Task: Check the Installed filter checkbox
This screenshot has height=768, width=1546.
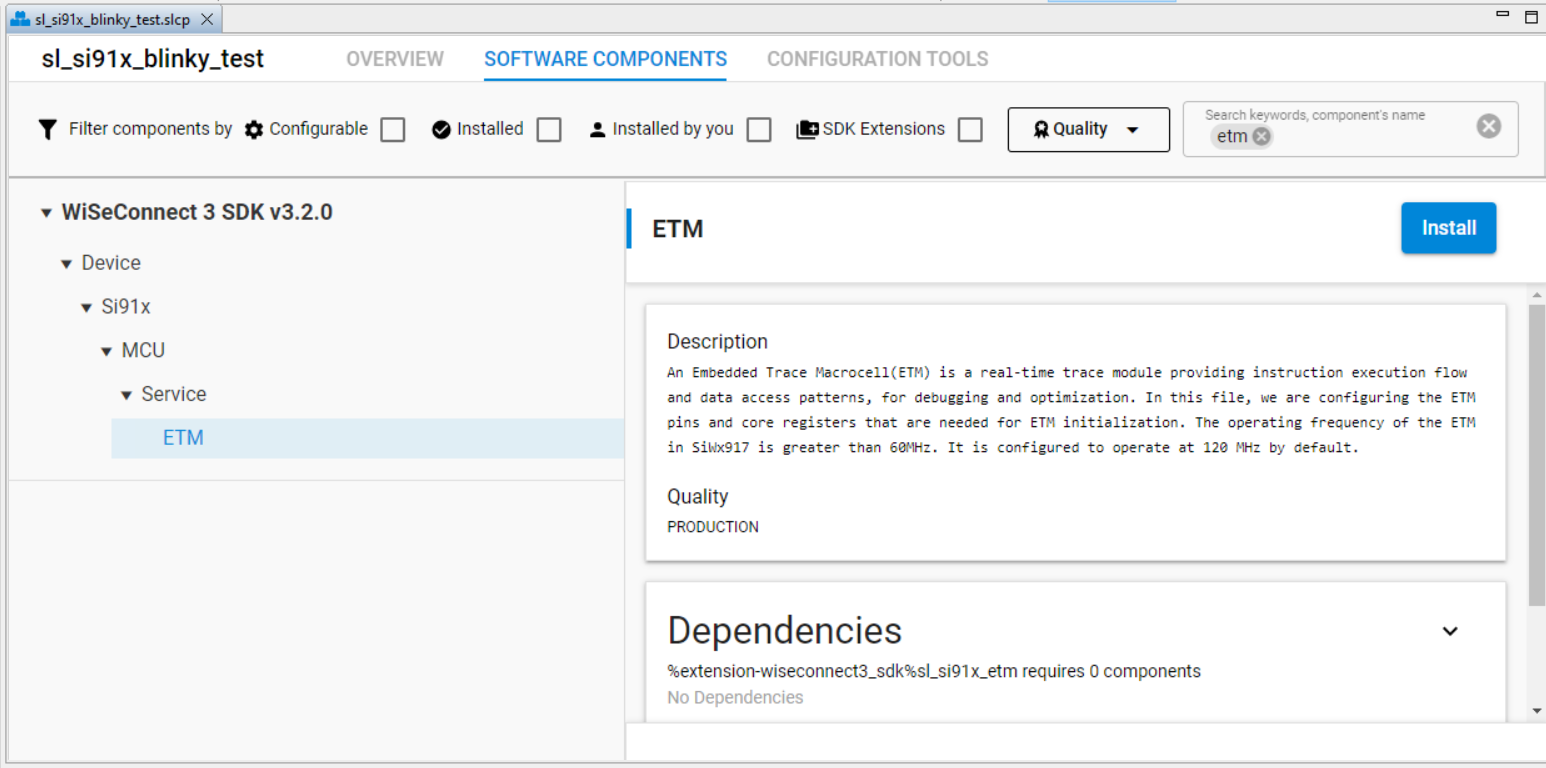Action: (x=549, y=129)
